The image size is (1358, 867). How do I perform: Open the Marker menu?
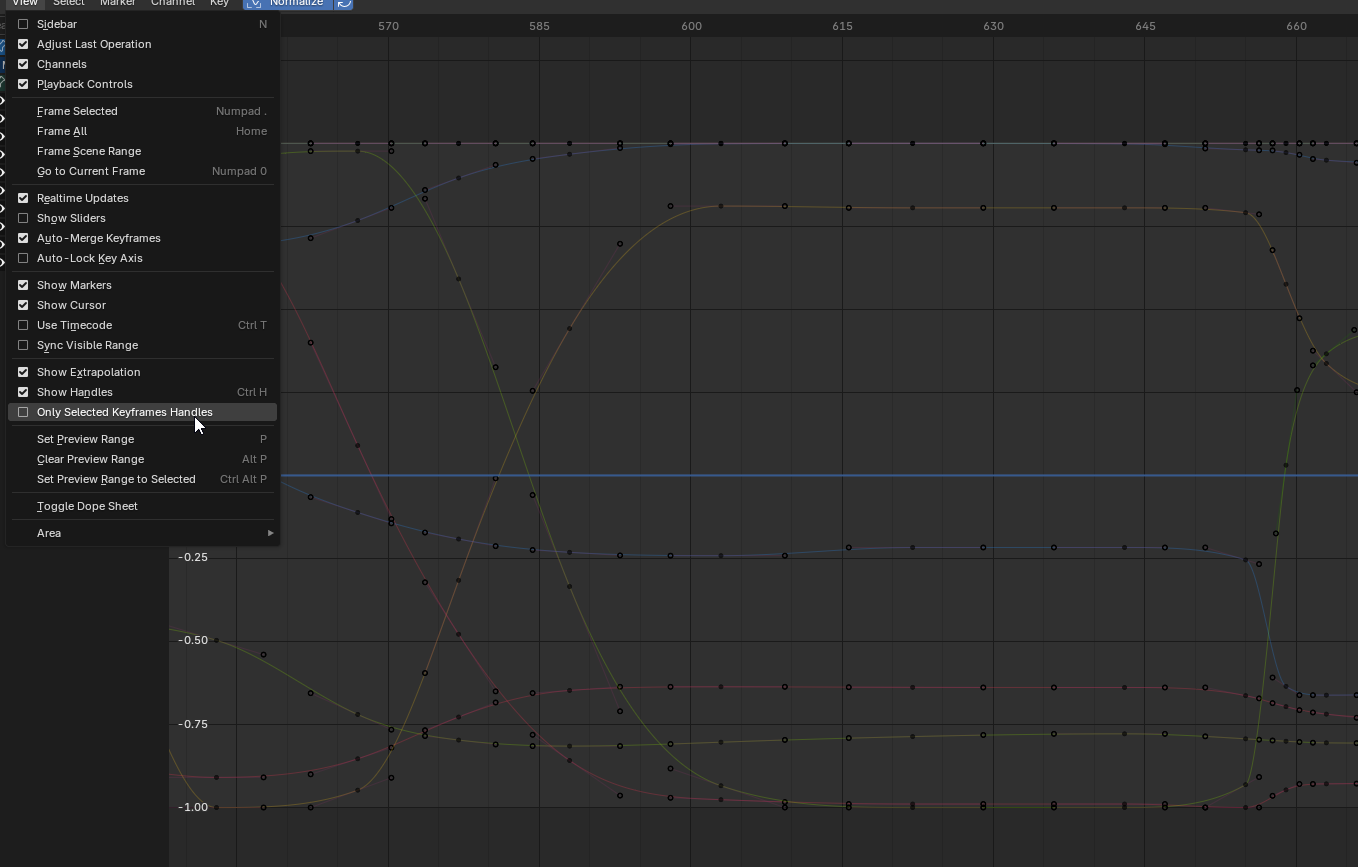[117, 3]
